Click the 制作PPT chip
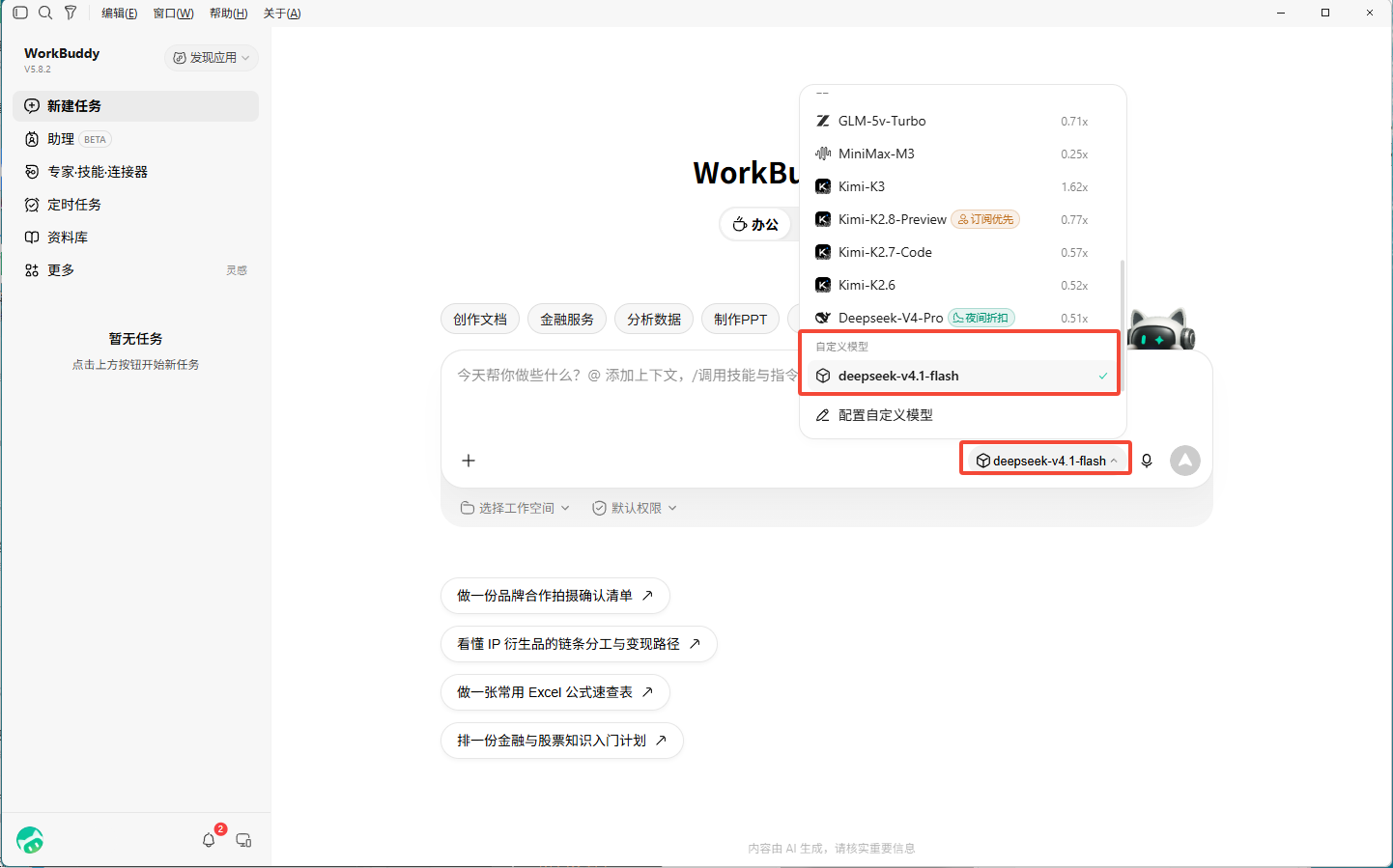This screenshot has width=1393, height=868. pyautogui.click(x=740, y=320)
